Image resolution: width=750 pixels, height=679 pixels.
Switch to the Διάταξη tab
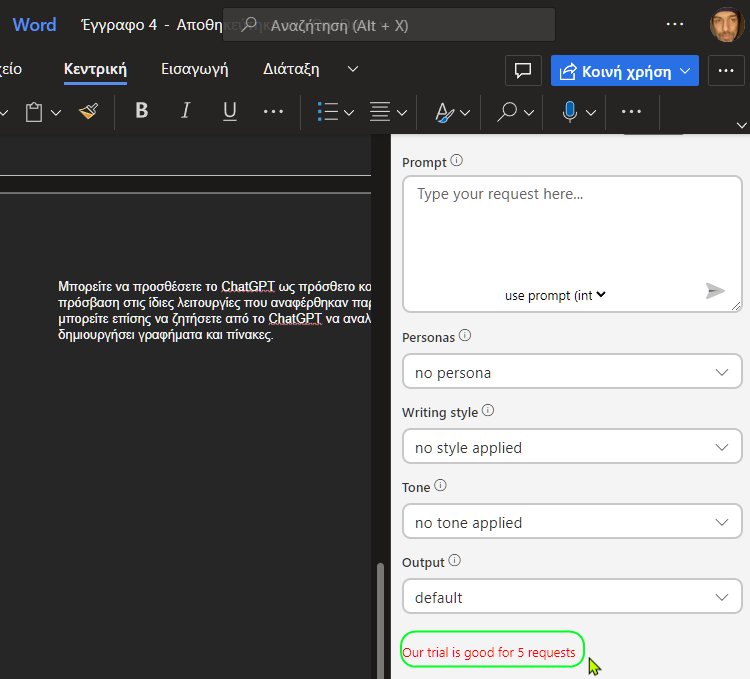coord(291,69)
